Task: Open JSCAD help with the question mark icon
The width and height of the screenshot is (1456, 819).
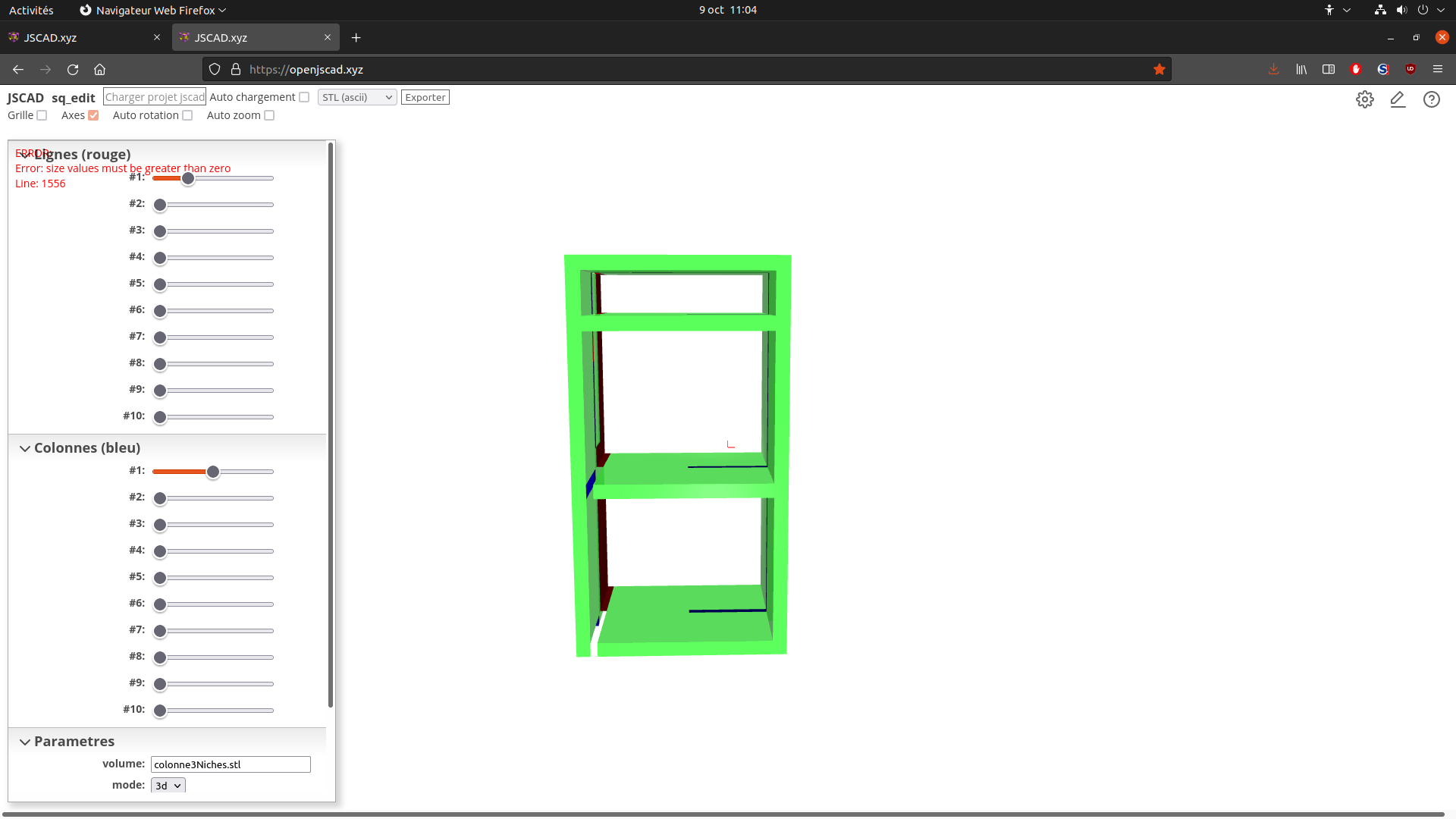Action: 1432,99
